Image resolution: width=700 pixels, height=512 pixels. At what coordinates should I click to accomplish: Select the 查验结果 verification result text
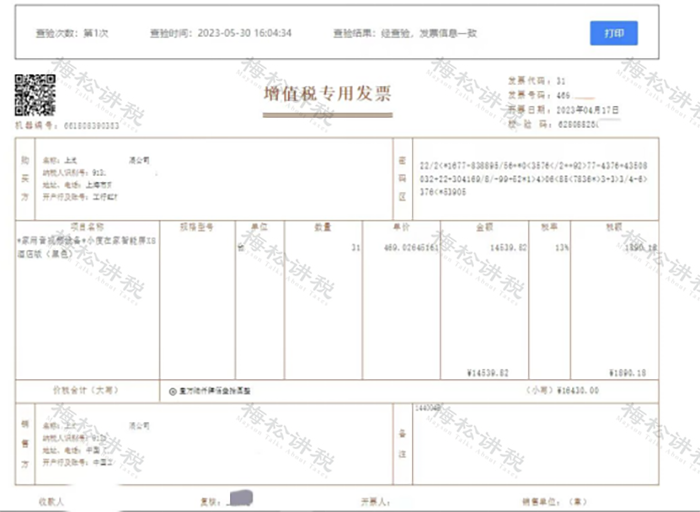pos(405,33)
